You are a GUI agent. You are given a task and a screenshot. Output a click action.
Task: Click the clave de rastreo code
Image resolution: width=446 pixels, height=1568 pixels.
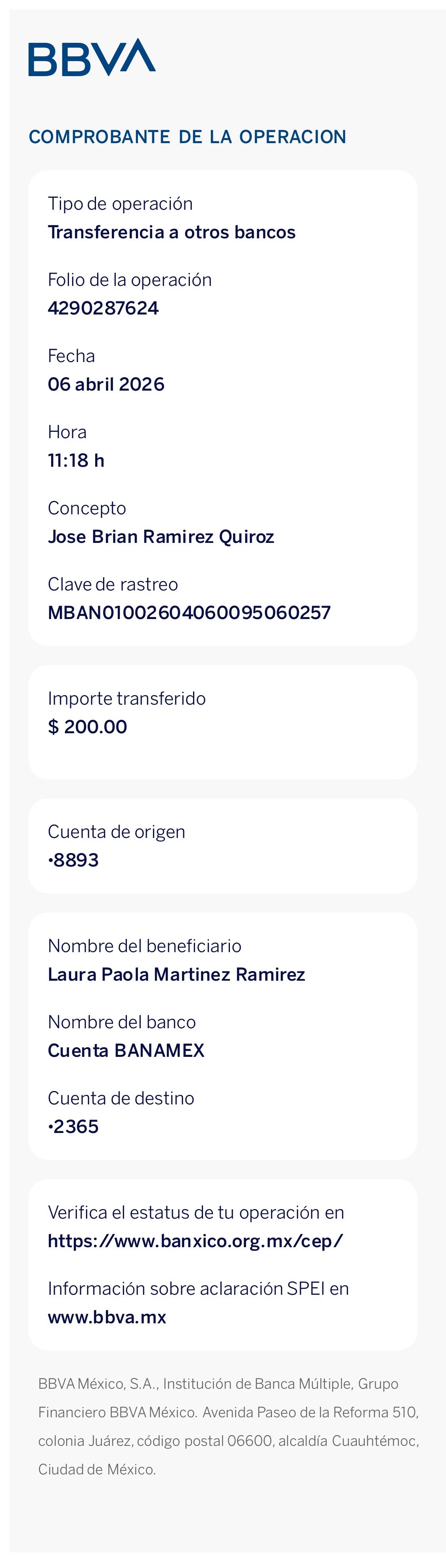coord(189,612)
